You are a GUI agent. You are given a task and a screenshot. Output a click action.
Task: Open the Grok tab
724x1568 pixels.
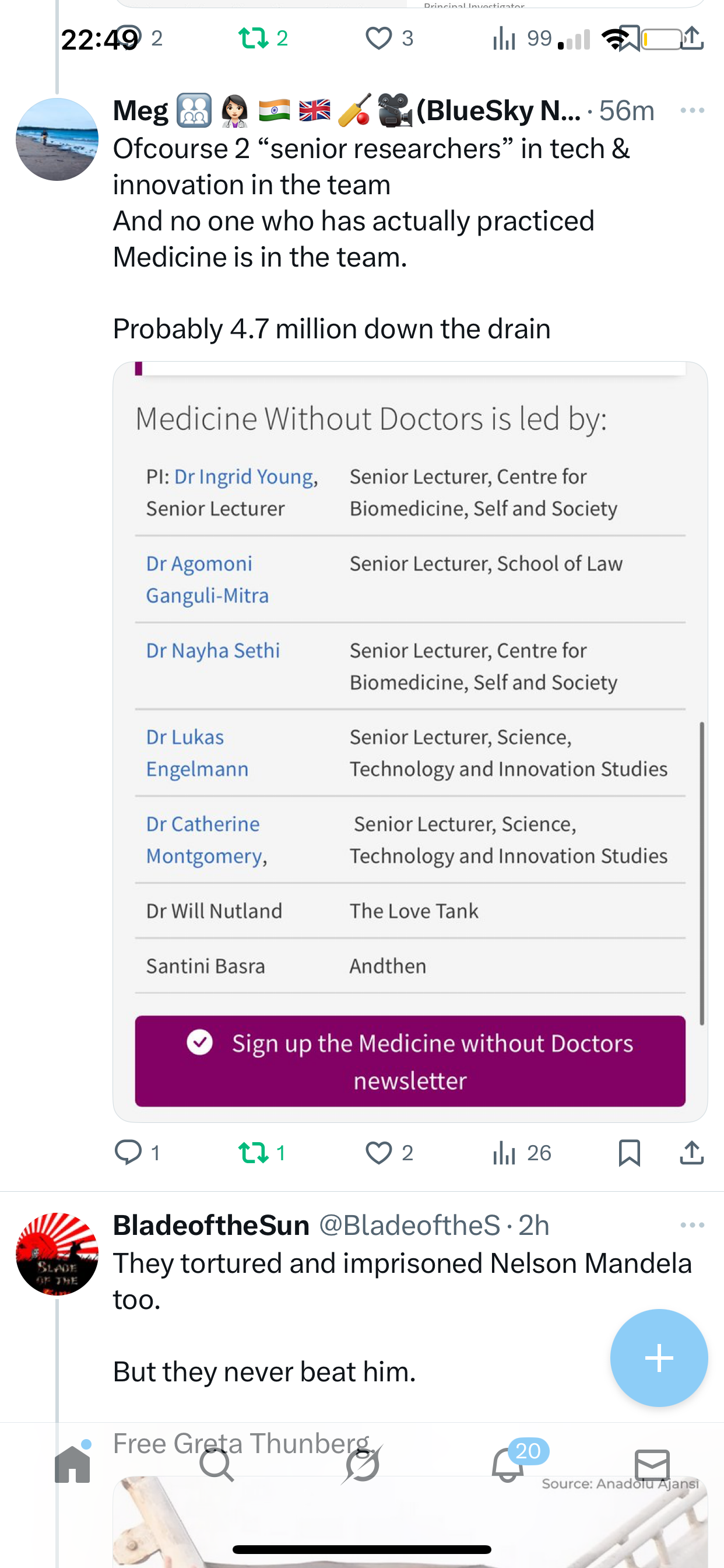pos(362,1465)
